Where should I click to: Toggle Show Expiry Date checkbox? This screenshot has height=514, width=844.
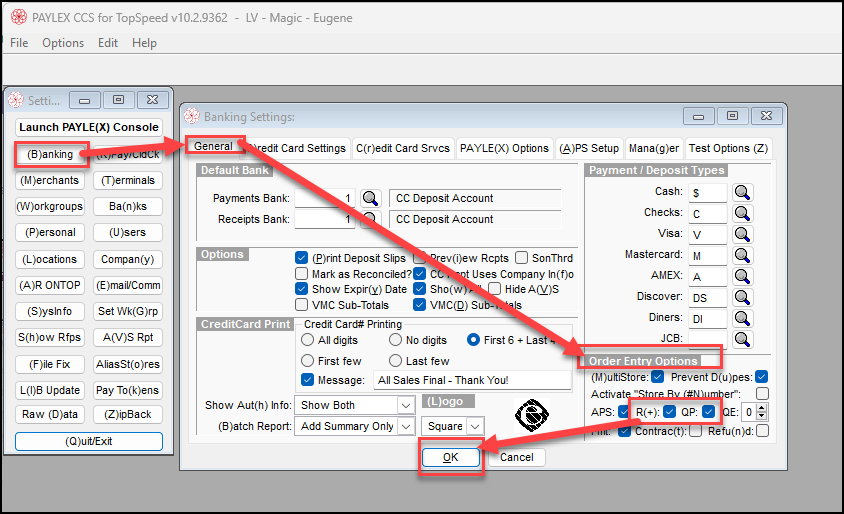point(301,289)
